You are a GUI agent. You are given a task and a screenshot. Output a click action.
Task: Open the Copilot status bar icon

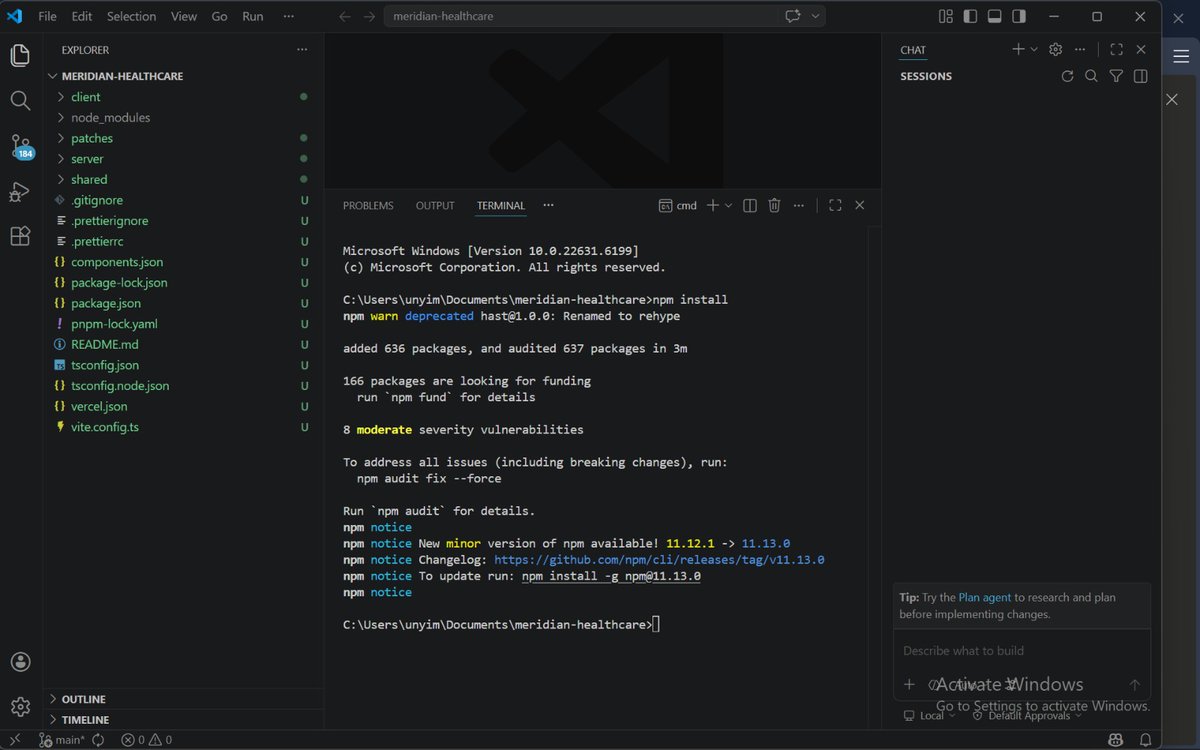[1116, 740]
